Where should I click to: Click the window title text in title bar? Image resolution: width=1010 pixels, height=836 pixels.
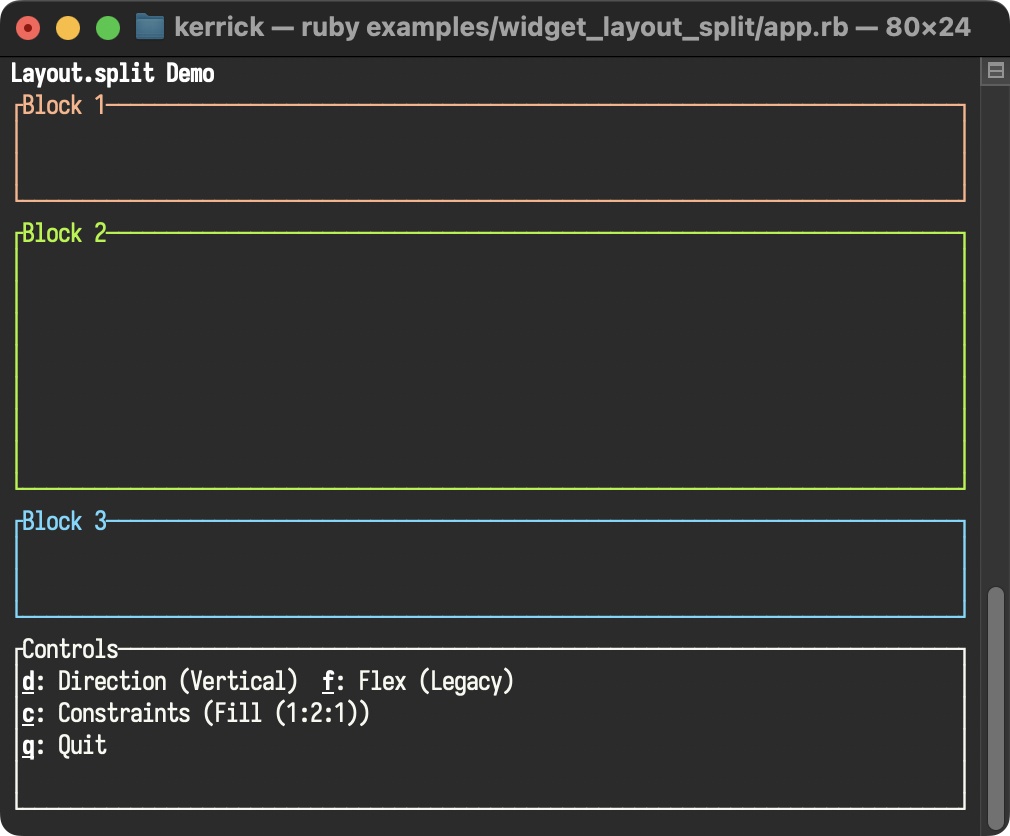[572, 27]
